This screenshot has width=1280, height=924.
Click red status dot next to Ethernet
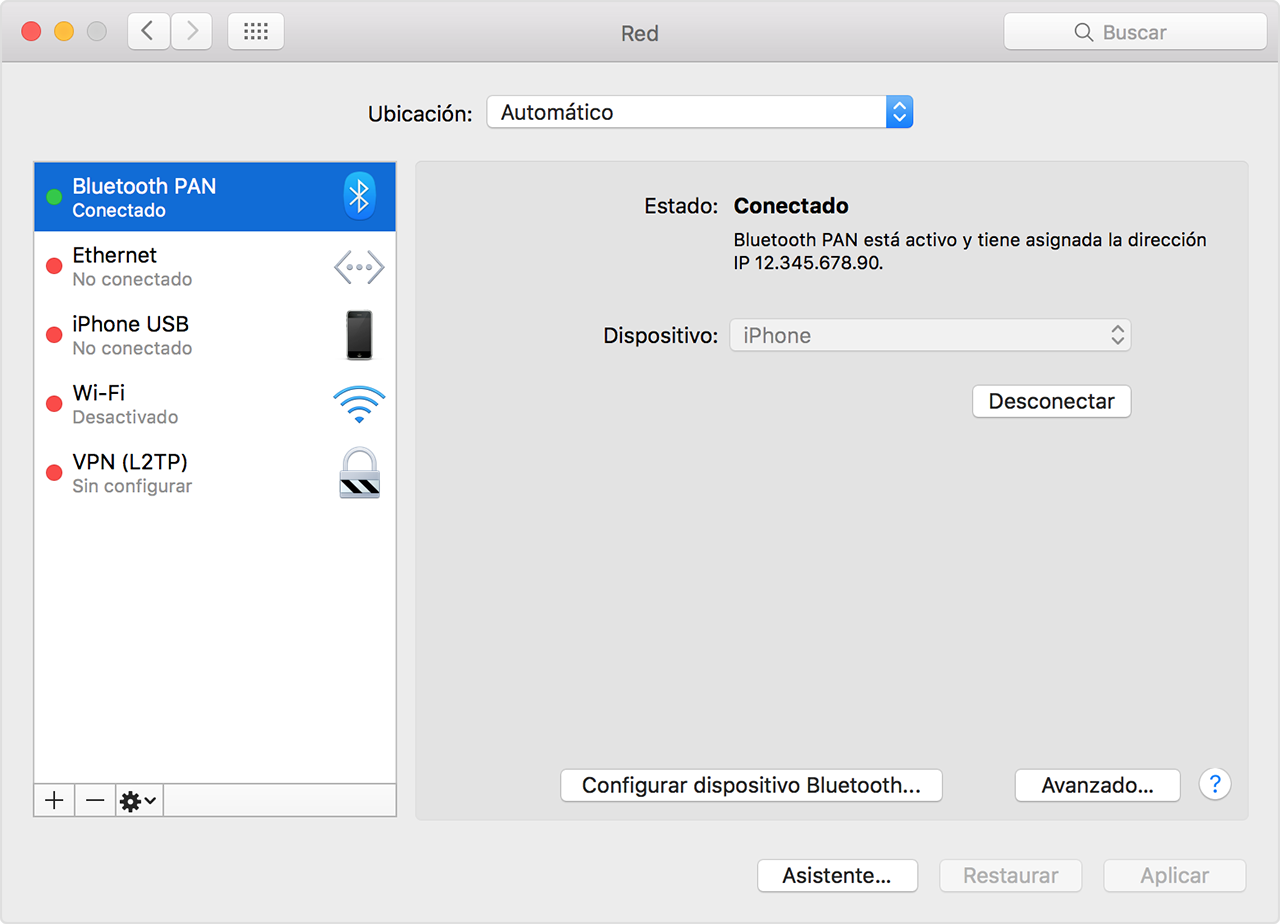[54, 266]
